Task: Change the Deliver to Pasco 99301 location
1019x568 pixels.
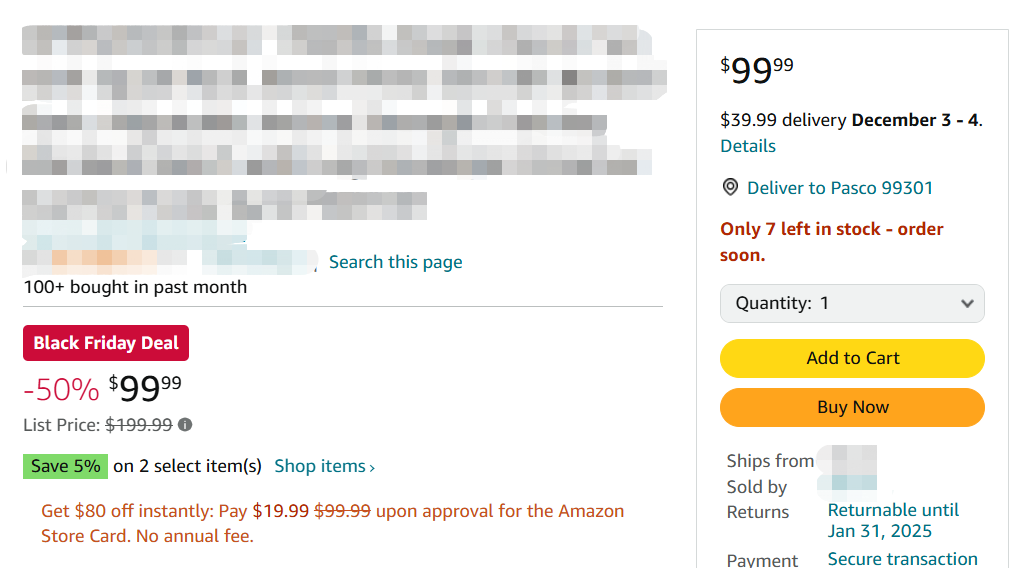Action: point(840,188)
